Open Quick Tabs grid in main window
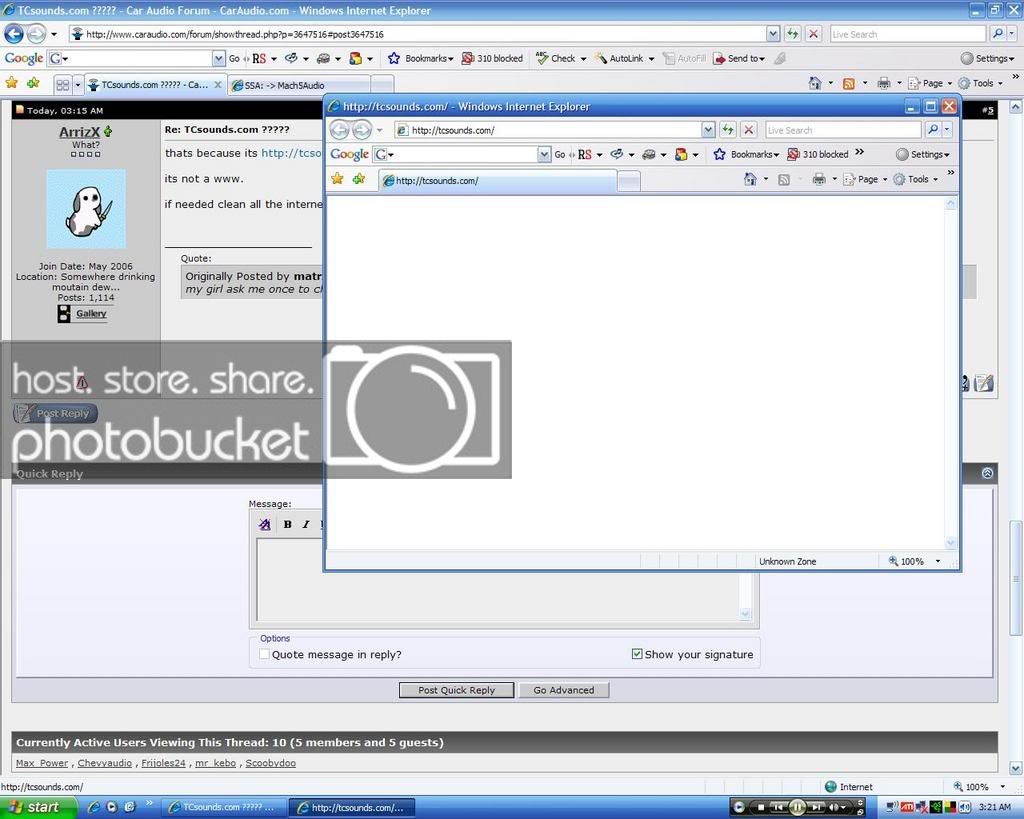The width and height of the screenshot is (1024, 819). tap(63, 85)
